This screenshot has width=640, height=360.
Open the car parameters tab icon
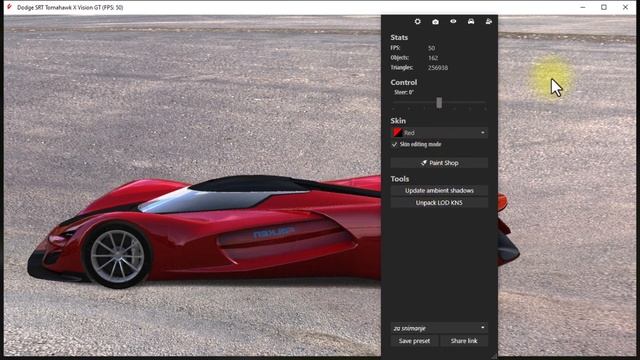pyautogui.click(x=471, y=21)
